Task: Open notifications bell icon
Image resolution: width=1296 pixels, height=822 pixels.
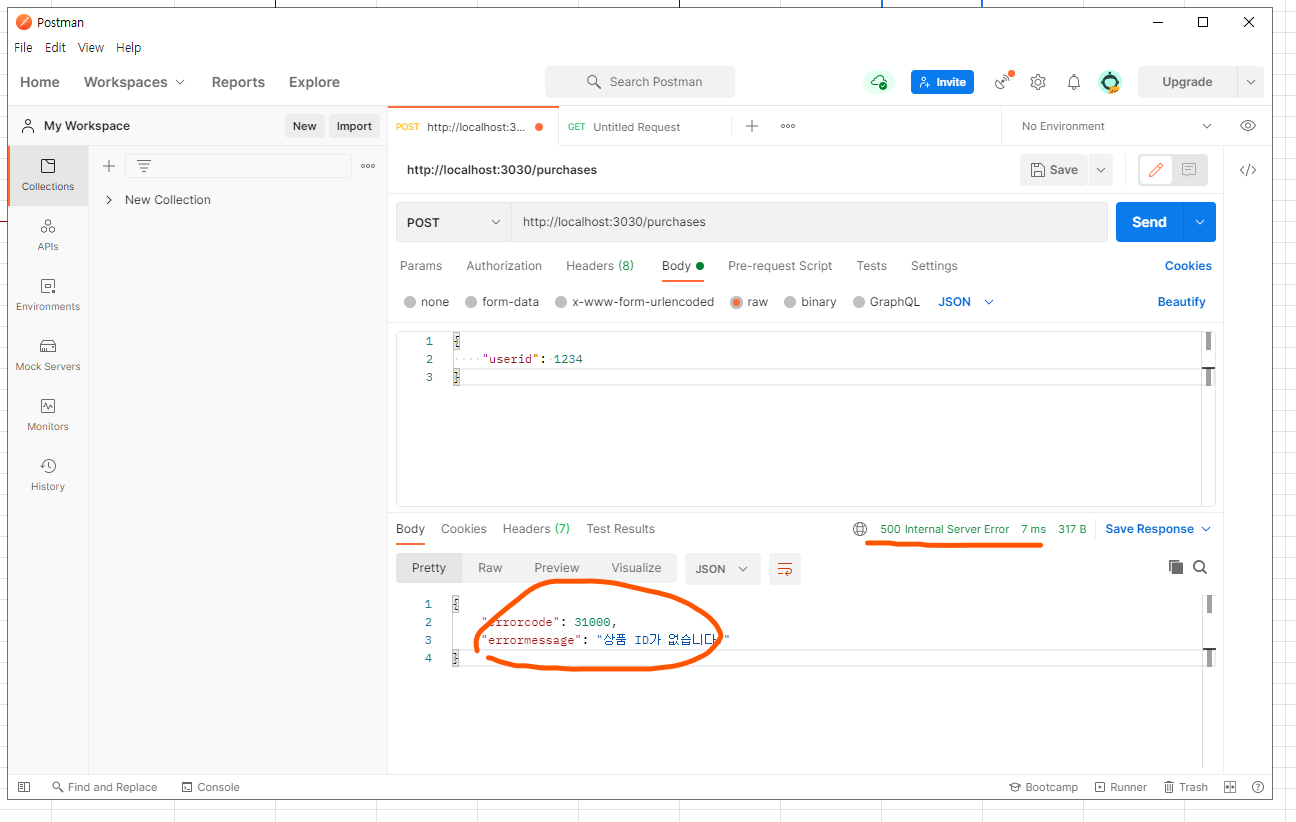Action: click(1074, 82)
